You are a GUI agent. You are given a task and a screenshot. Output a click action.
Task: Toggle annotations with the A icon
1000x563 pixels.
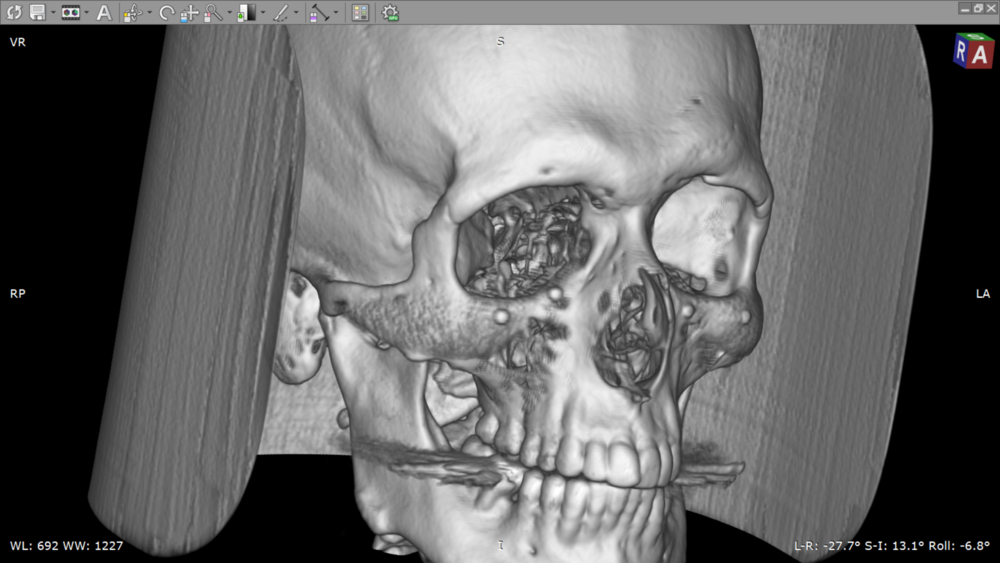point(103,13)
